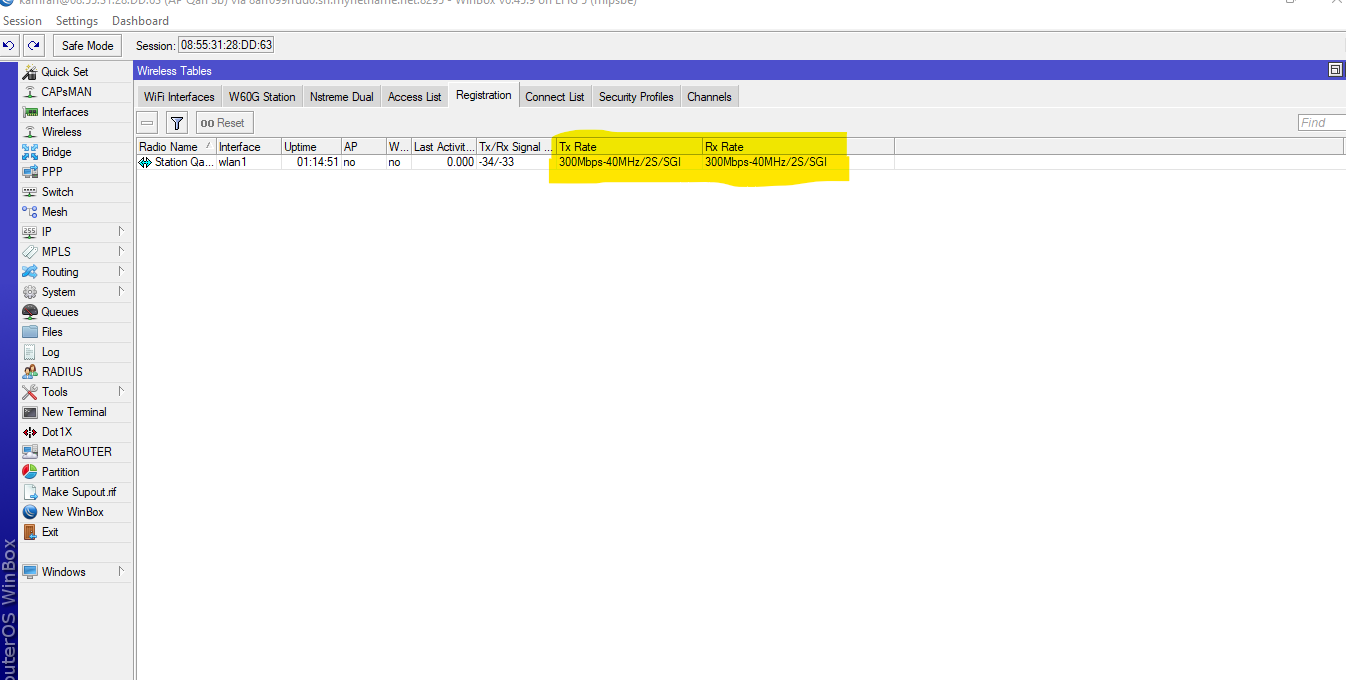Expand the System submenu

tap(57, 291)
